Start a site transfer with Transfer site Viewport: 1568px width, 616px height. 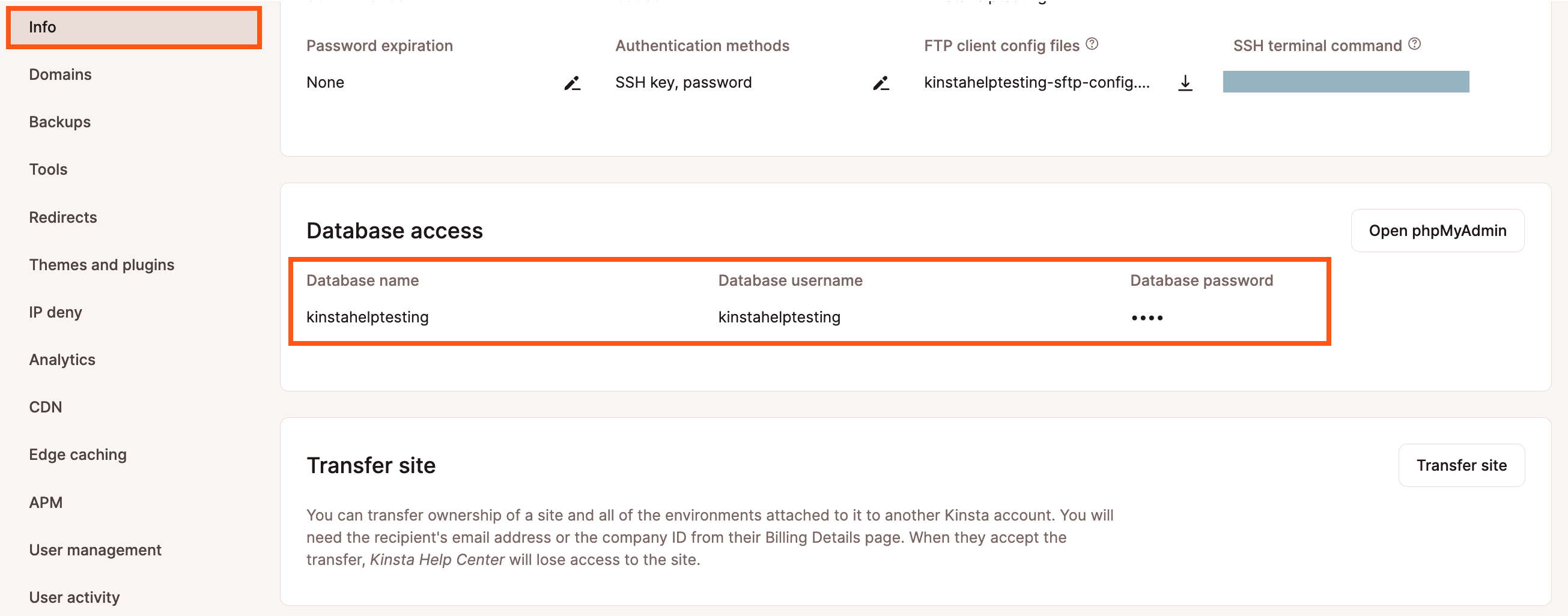(x=1462, y=465)
